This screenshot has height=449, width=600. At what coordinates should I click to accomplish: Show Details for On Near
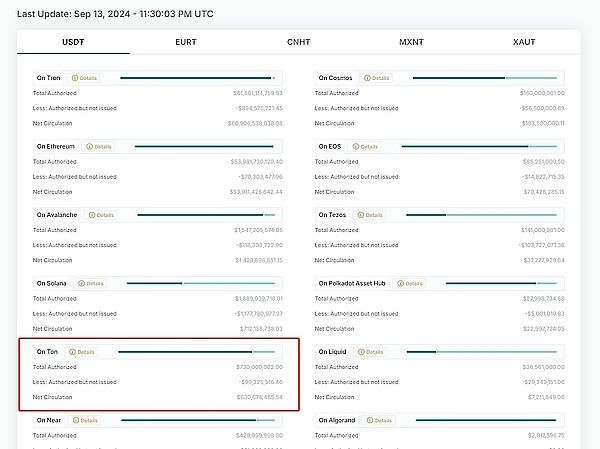[86, 420]
